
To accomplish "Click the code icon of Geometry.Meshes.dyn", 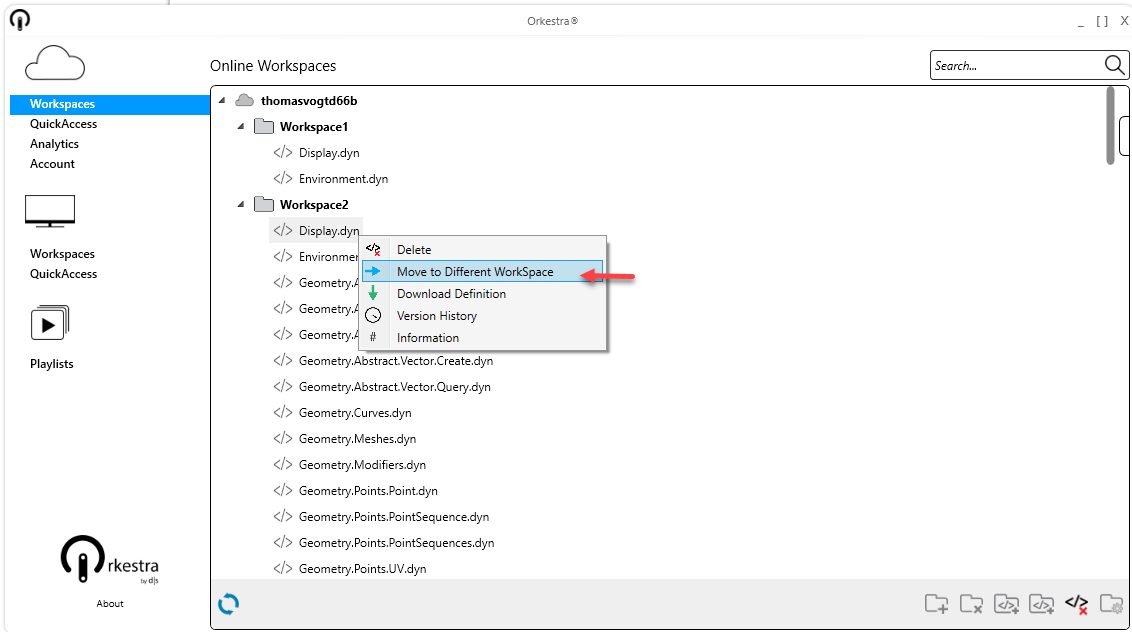I will tap(283, 438).
